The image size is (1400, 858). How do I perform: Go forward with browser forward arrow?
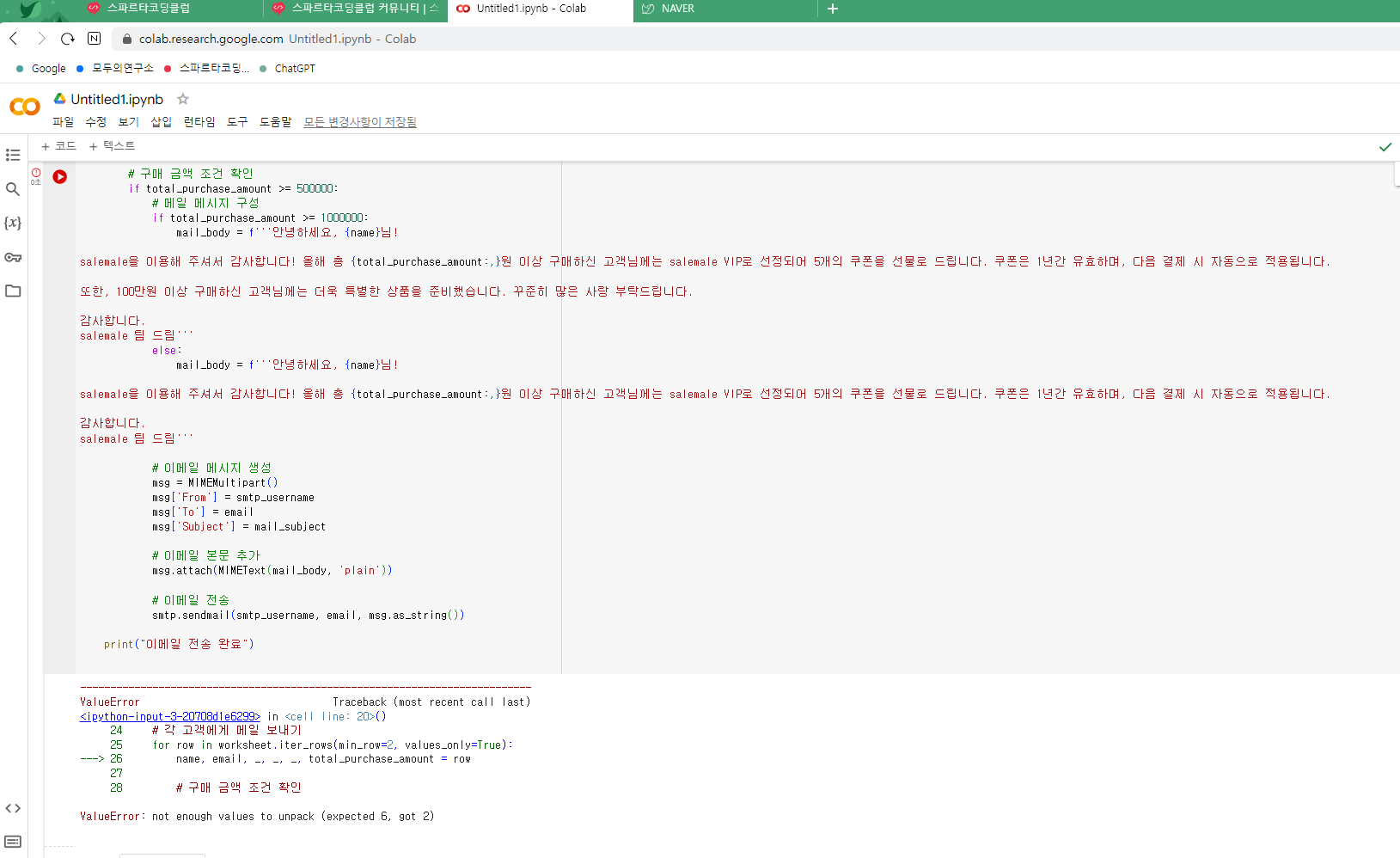coord(40,39)
